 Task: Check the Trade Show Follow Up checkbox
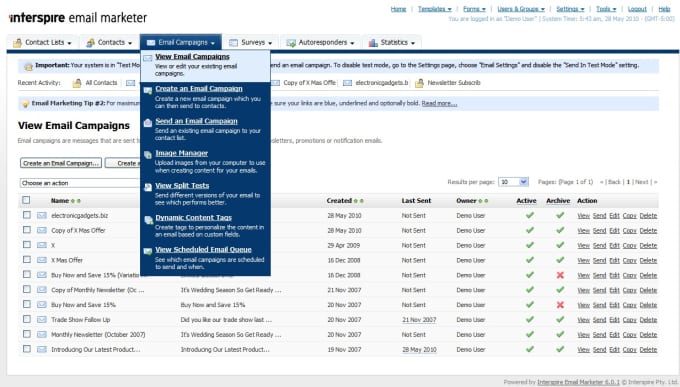click(27, 319)
